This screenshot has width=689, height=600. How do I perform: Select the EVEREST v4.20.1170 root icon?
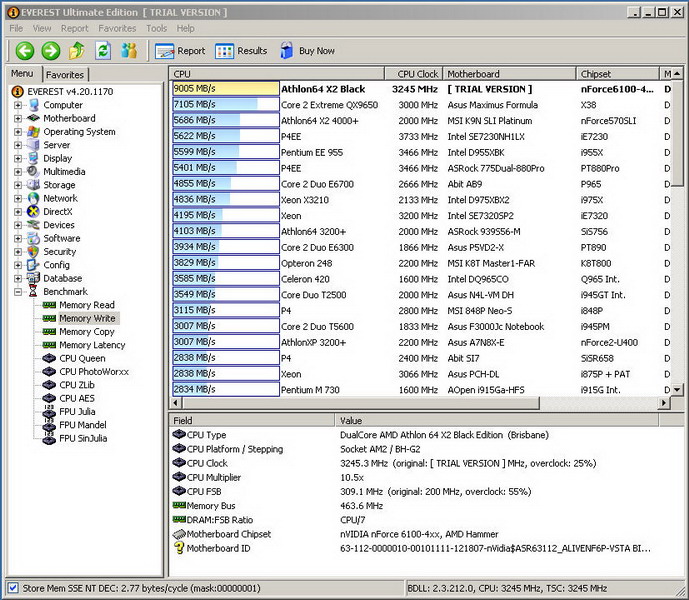(18, 91)
